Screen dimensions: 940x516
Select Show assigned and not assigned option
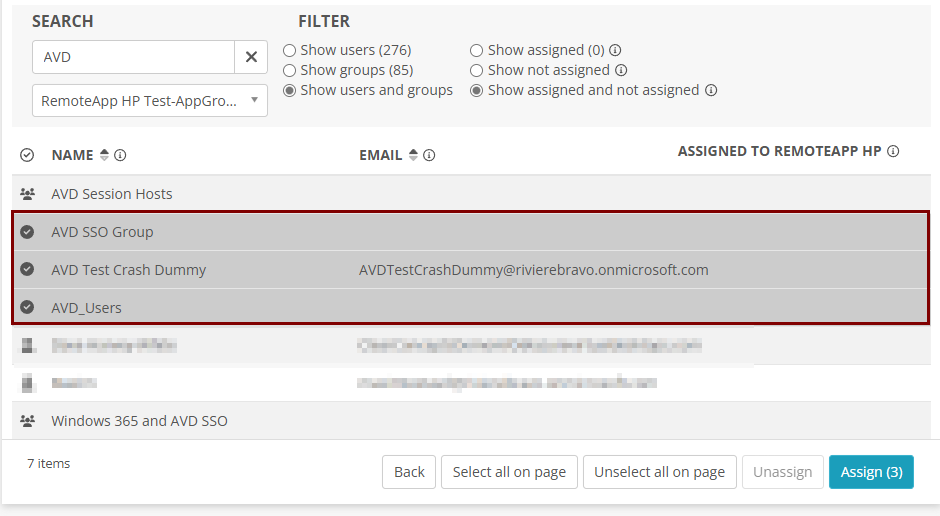(x=477, y=90)
